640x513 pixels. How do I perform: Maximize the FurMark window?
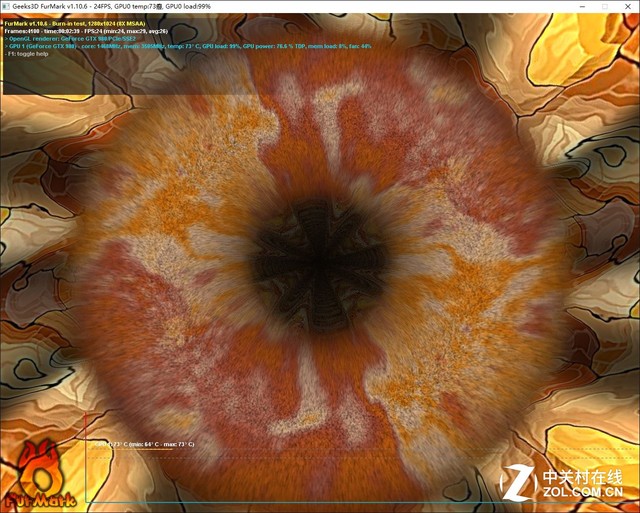click(x=604, y=6)
